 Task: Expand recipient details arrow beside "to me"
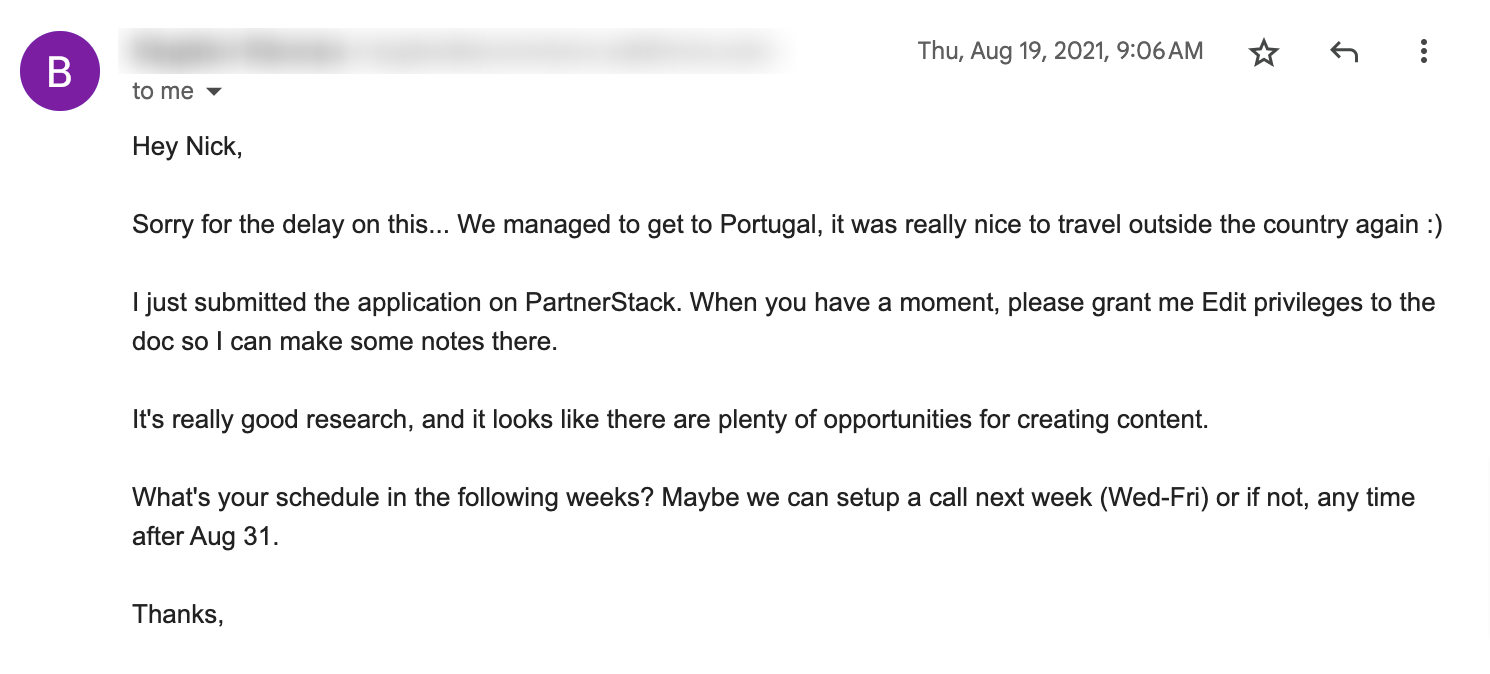click(x=213, y=92)
